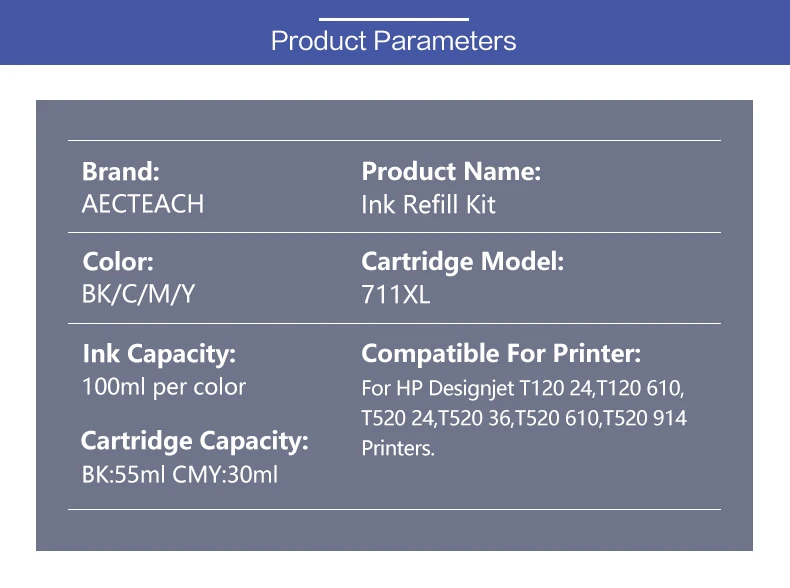Click the 100ml per color text
The width and height of the screenshot is (790, 588).
164,387
